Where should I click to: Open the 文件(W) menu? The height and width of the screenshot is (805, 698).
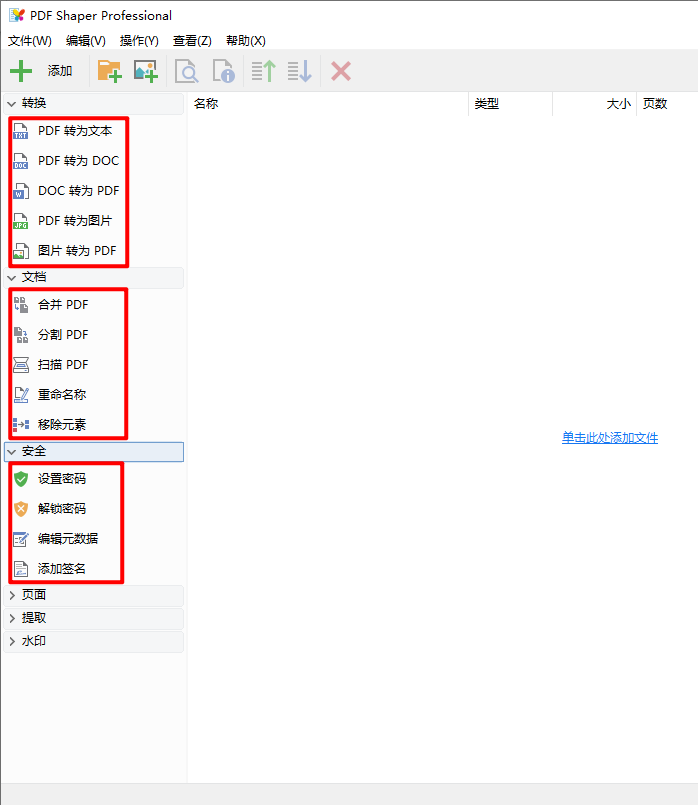30,41
